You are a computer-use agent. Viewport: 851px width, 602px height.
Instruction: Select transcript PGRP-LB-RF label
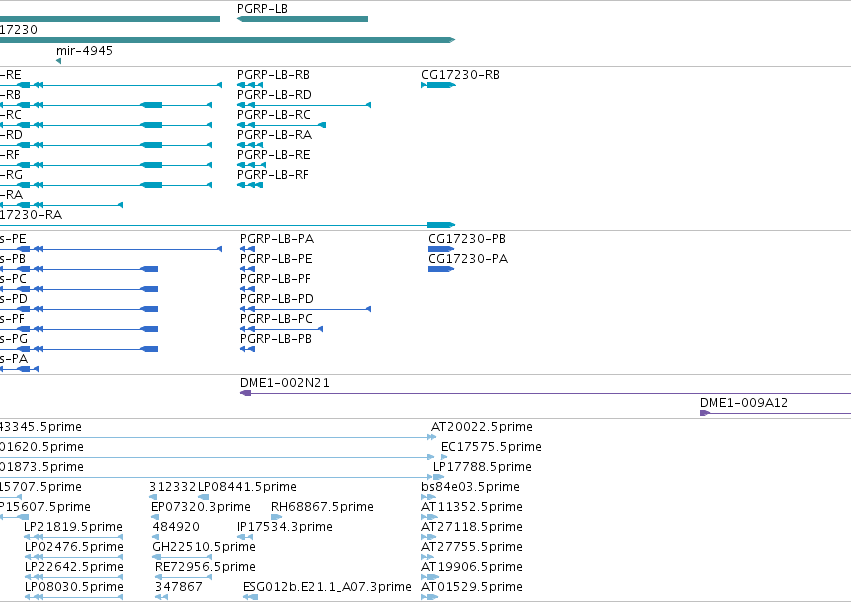(x=273, y=175)
